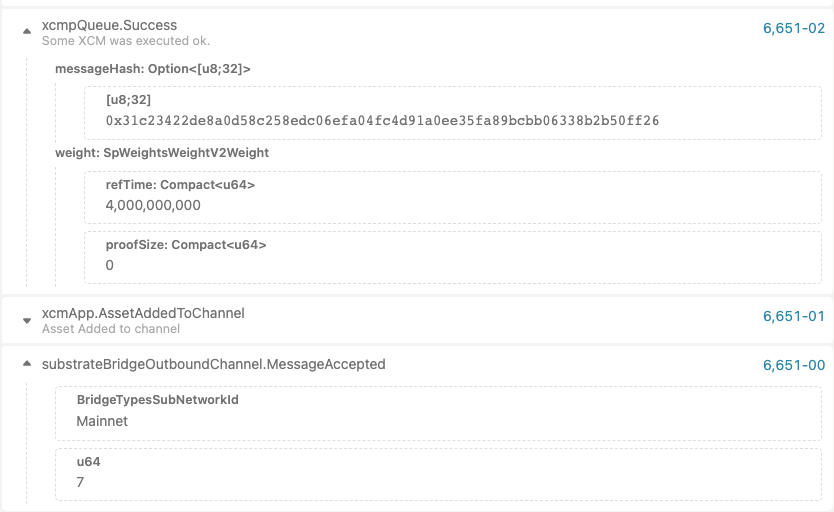Image resolution: width=834 pixels, height=512 pixels.
Task: Click the proofSize value 0
Action: click(x=110, y=265)
